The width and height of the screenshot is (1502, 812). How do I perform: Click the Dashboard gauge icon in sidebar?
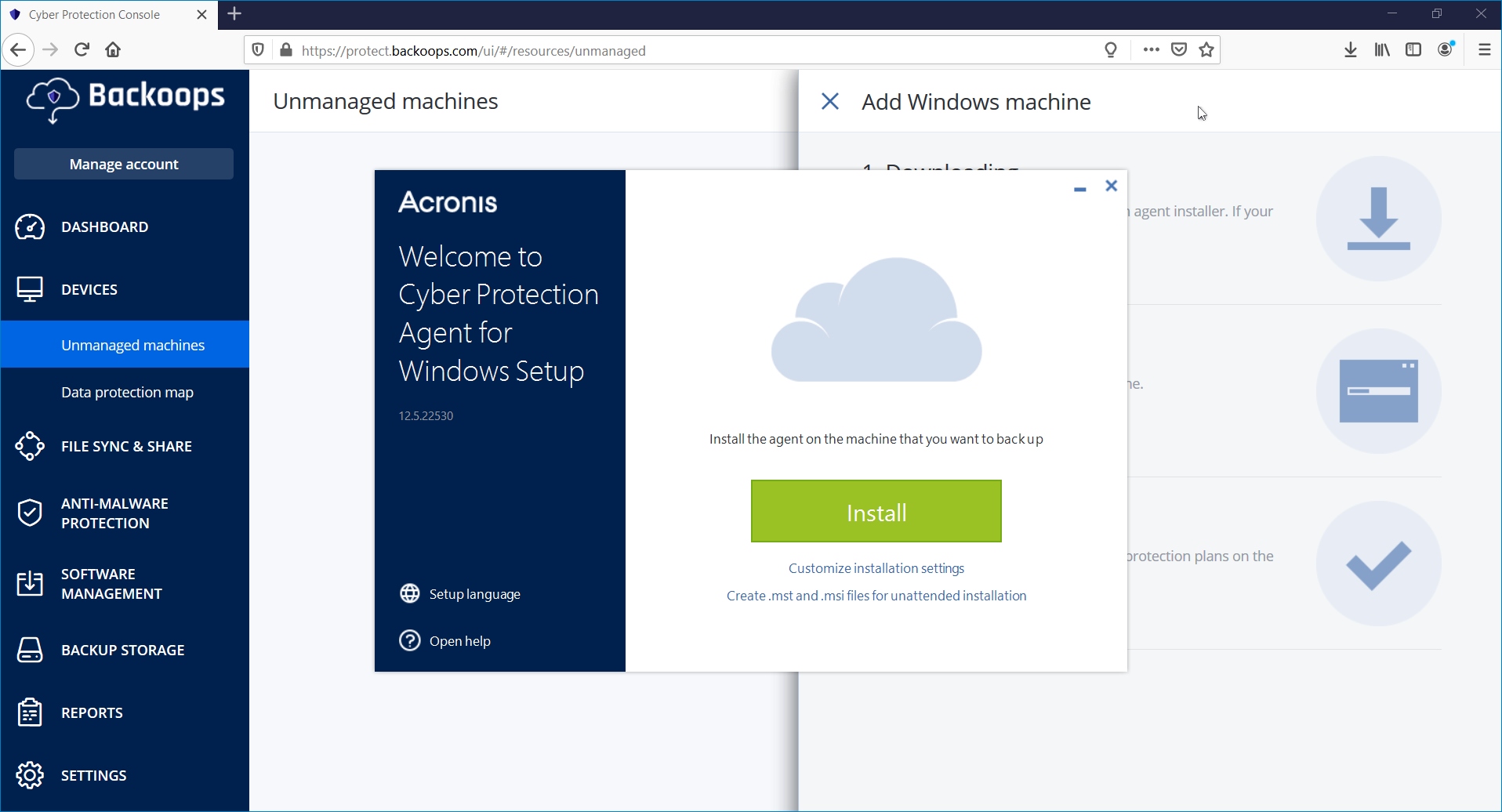pos(30,227)
